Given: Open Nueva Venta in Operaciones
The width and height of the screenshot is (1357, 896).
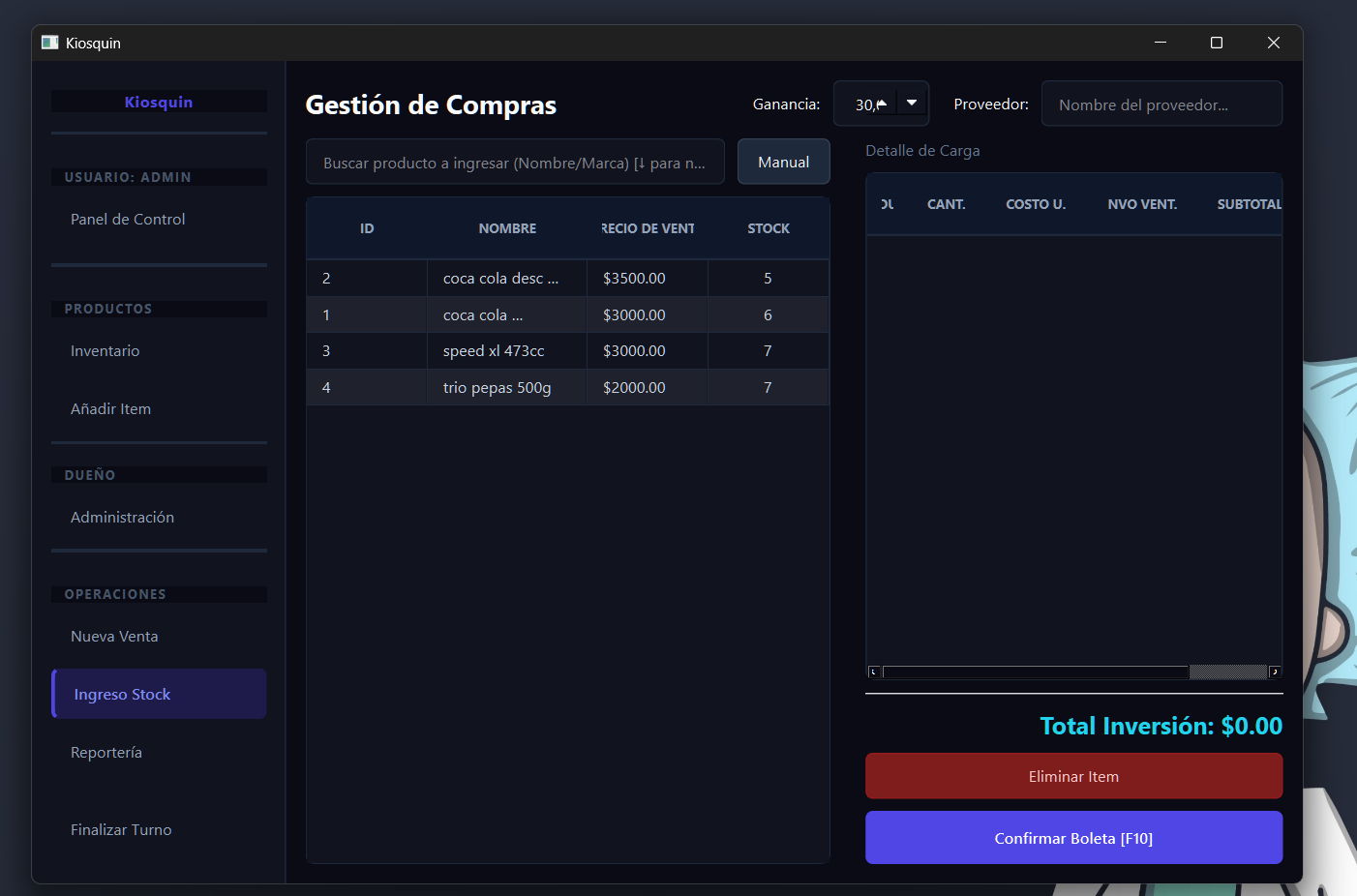Looking at the screenshot, I should [113, 636].
